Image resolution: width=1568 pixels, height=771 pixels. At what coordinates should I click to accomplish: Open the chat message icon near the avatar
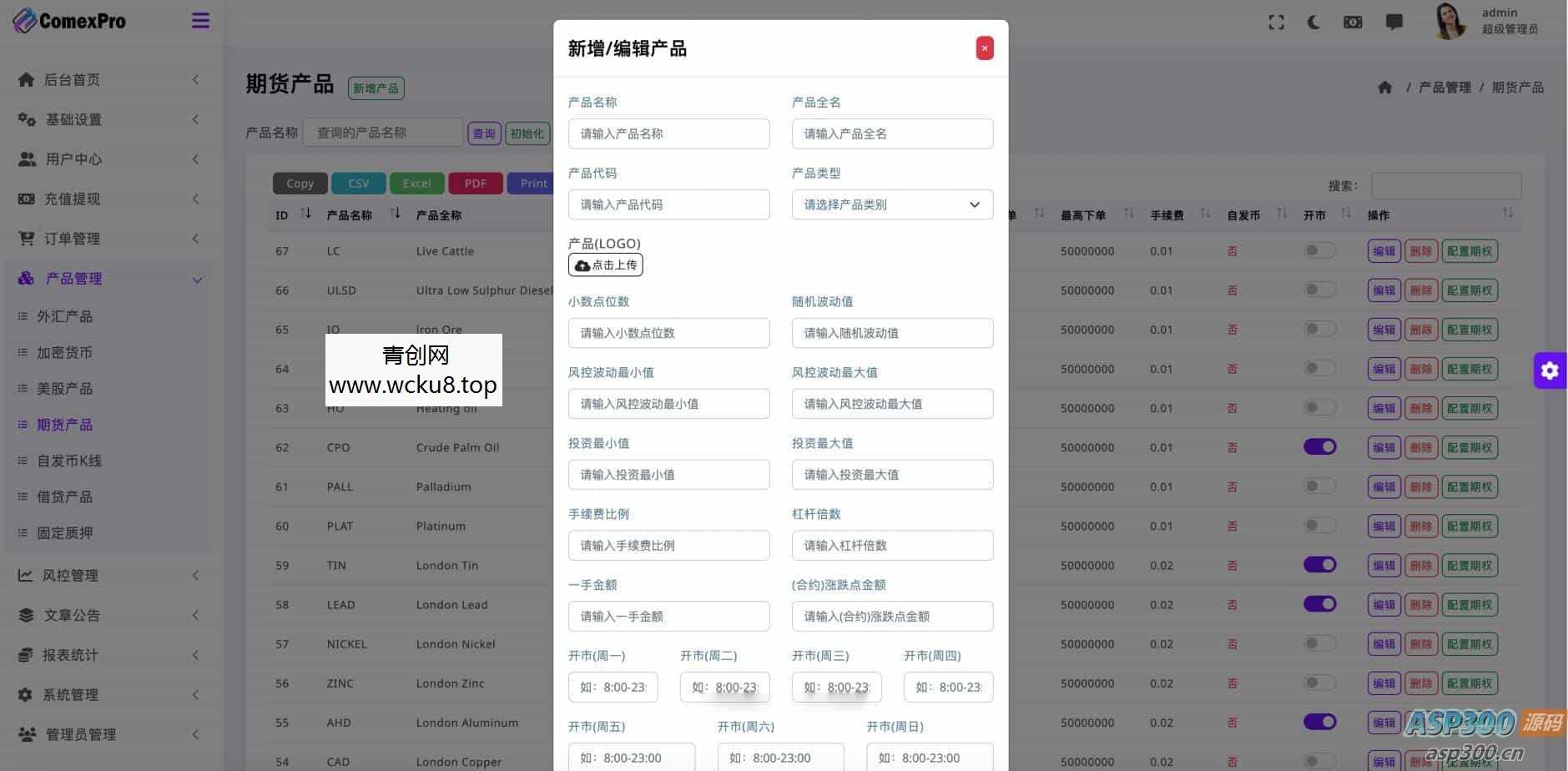pos(1394,22)
